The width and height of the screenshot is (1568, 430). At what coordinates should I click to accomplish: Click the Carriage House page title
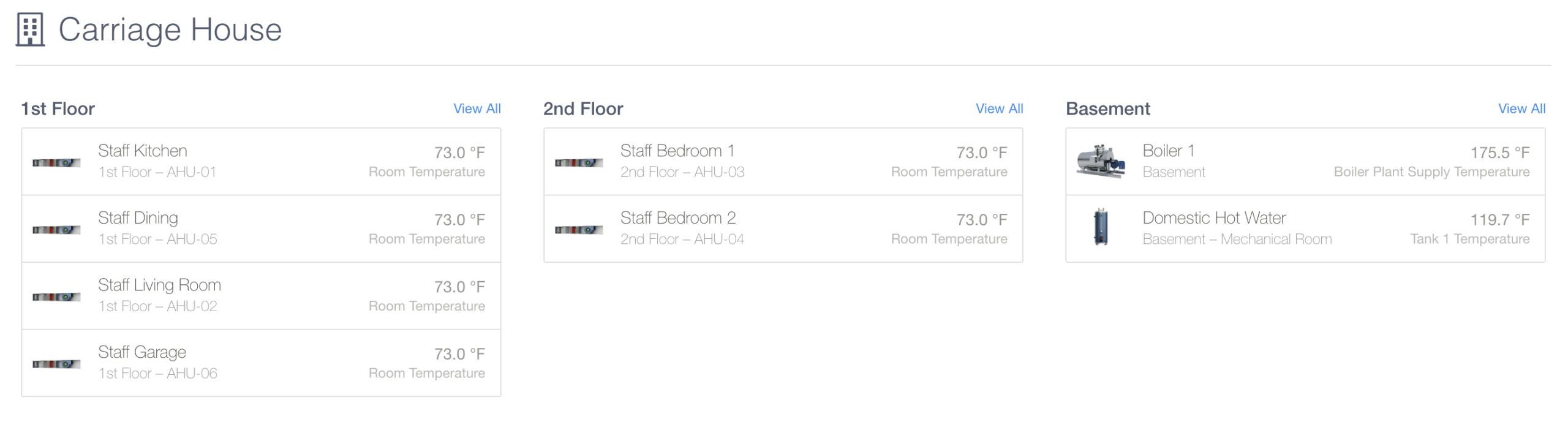(x=170, y=29)
